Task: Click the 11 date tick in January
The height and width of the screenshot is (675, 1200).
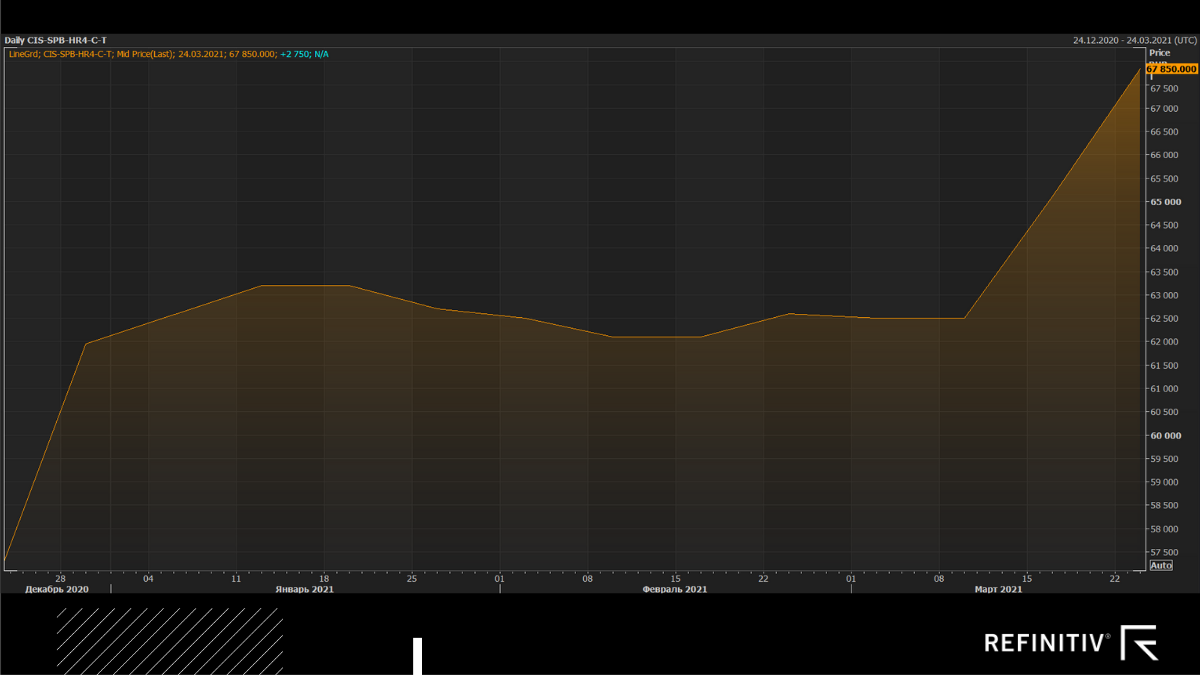Action: 236,578
